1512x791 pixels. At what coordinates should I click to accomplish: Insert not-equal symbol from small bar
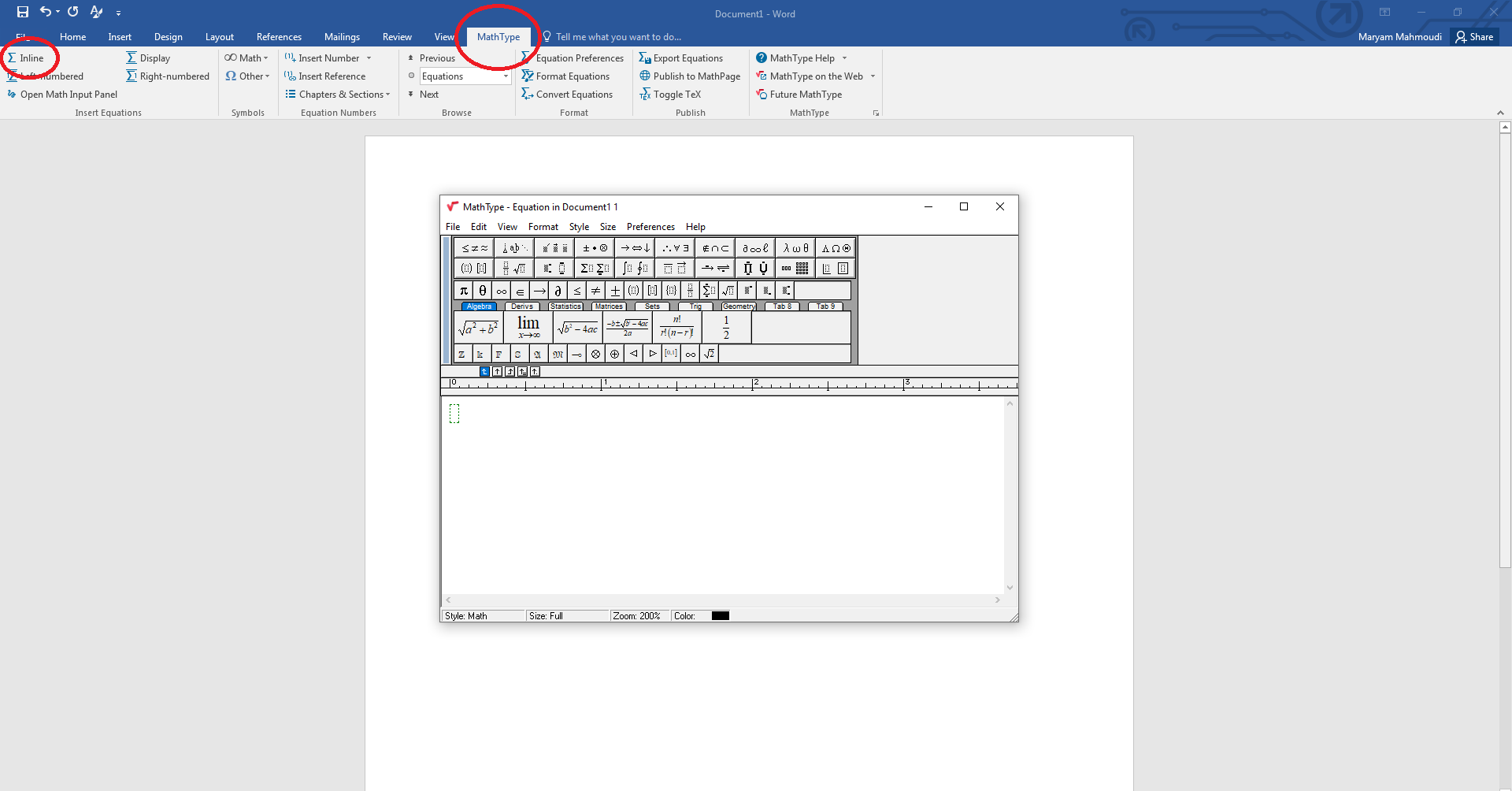pyautogui.click(x=596, y=291)
